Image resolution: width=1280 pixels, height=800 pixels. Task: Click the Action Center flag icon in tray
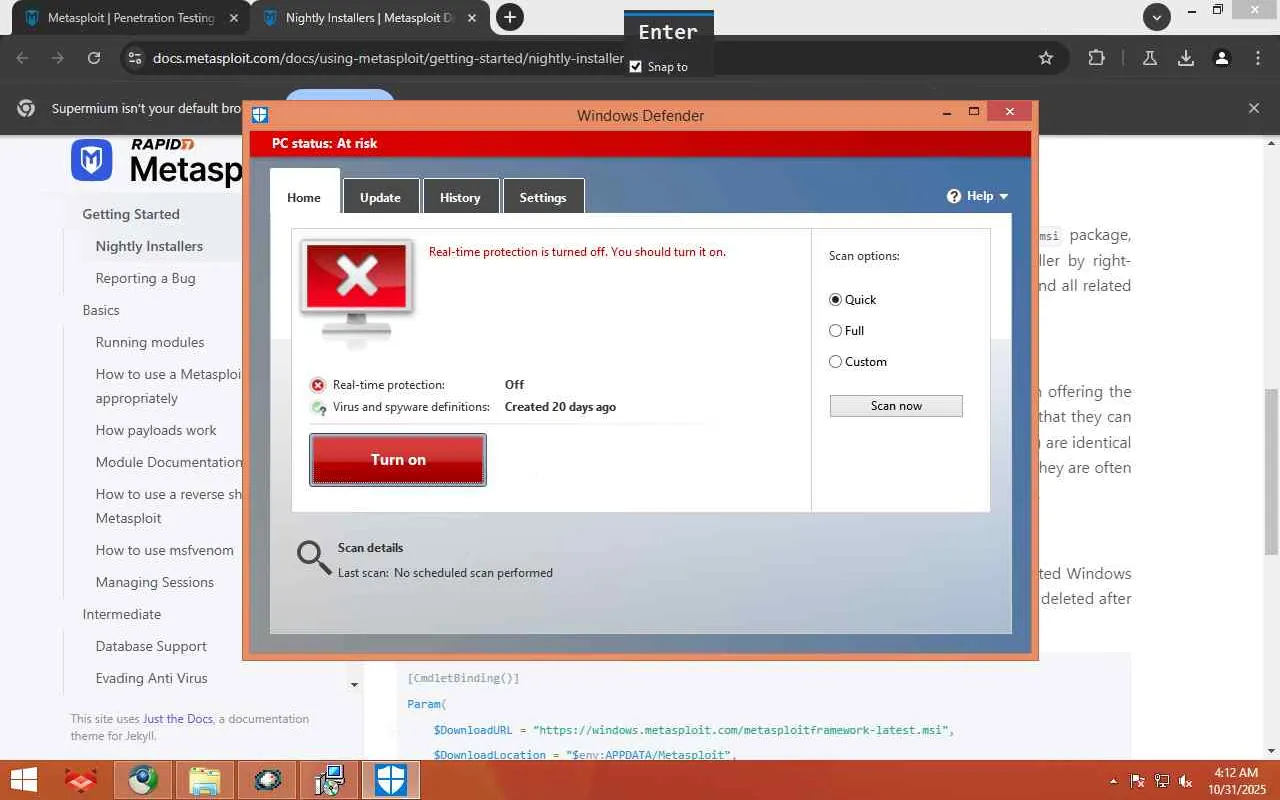point(1138,781)
